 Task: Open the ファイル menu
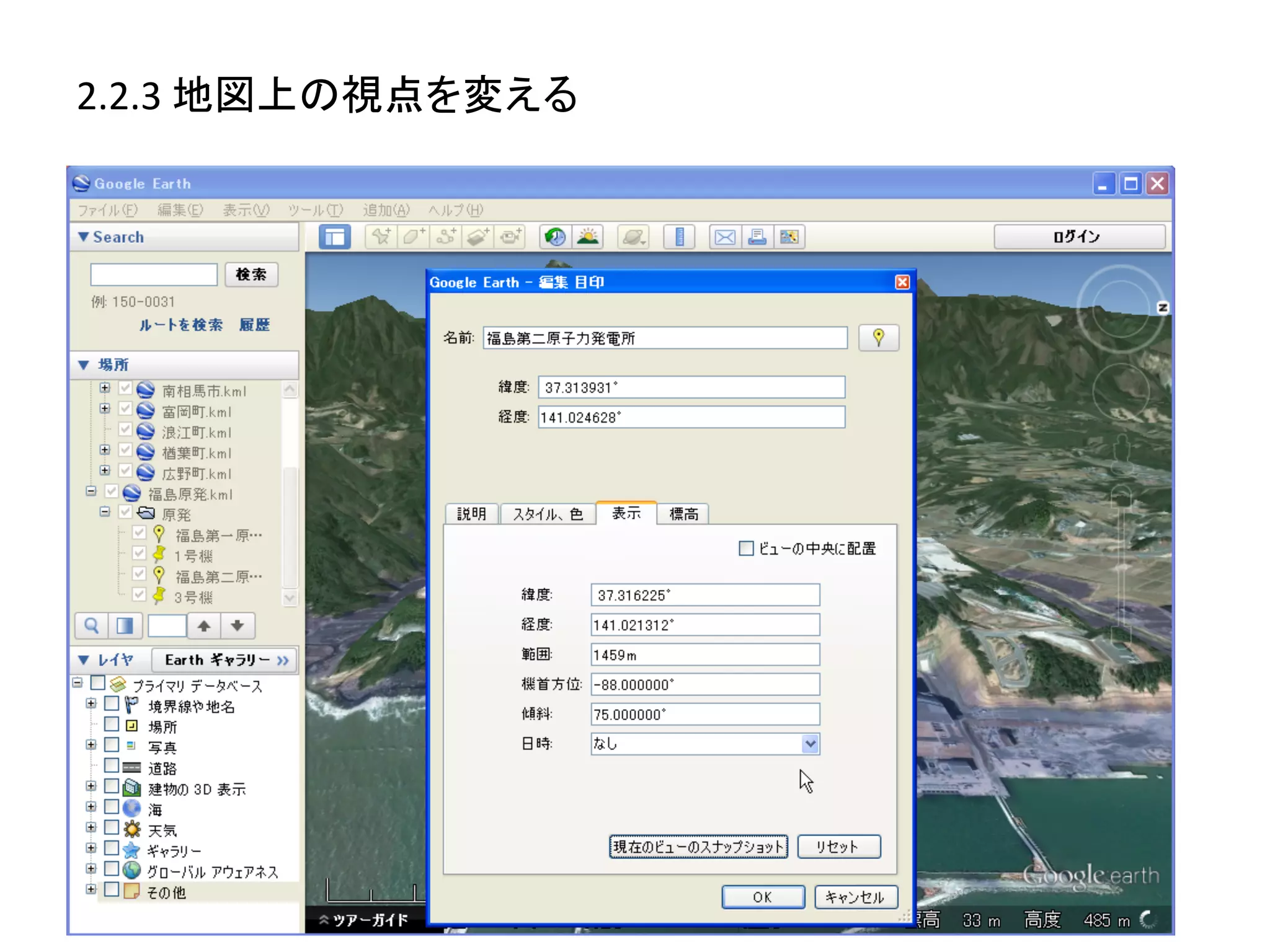click(107, 210)
